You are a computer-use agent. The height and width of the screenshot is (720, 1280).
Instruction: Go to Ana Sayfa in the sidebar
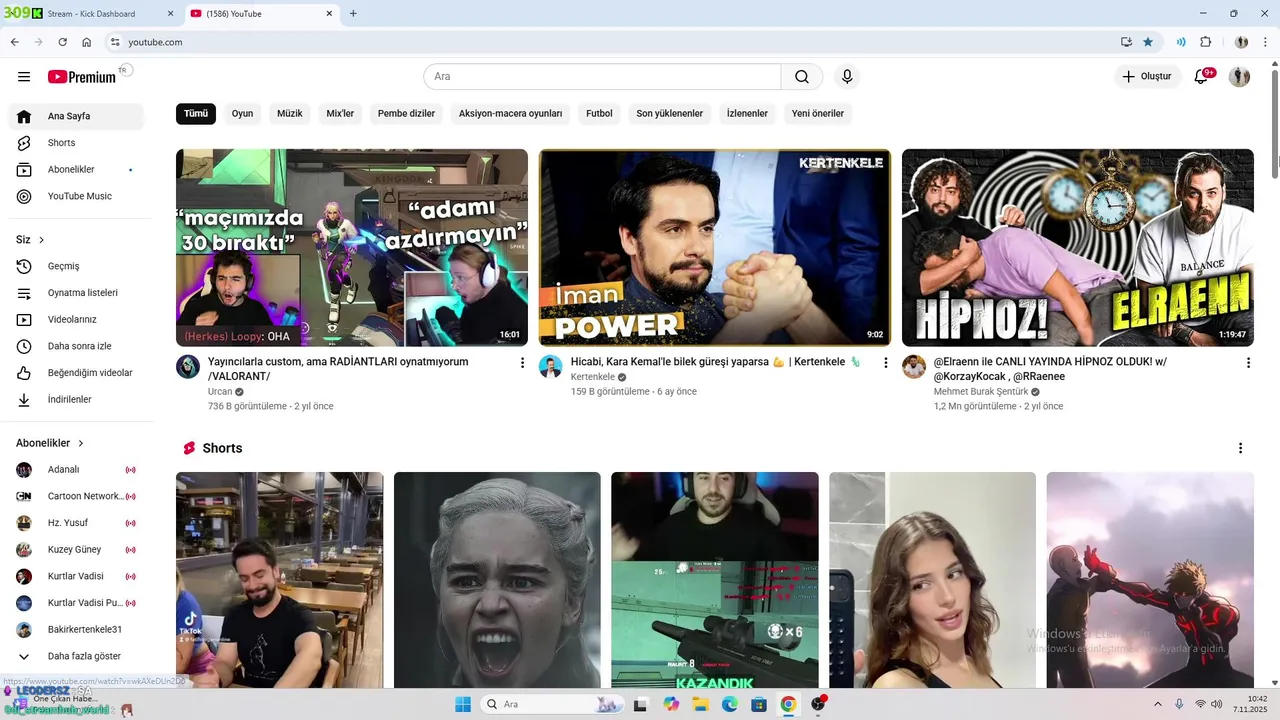pyautogui.click(x=77, y=116)
